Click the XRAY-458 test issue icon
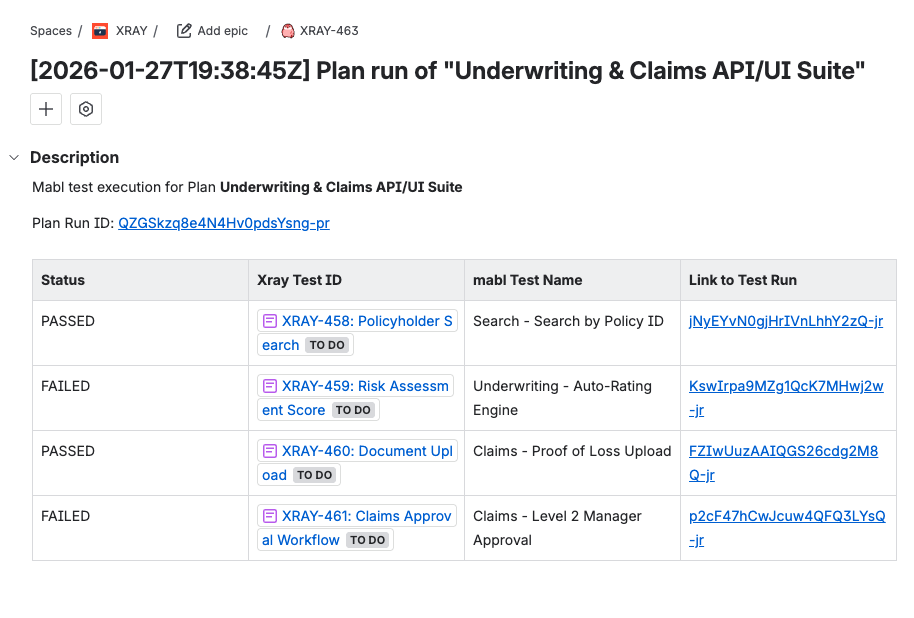The height and width of the screenshot is (618, 914). 270,321
